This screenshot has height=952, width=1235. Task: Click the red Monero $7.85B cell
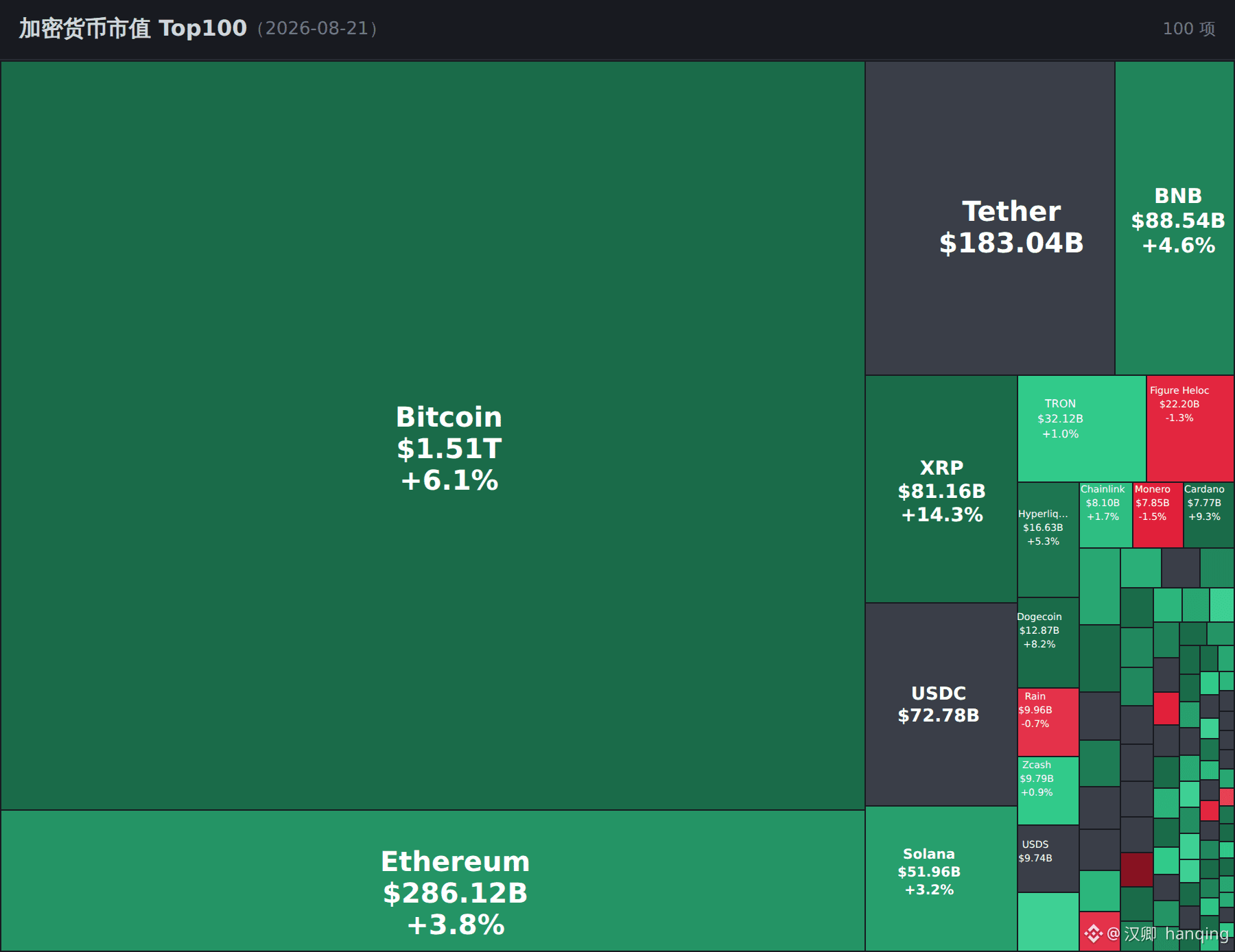(1158, 515)
